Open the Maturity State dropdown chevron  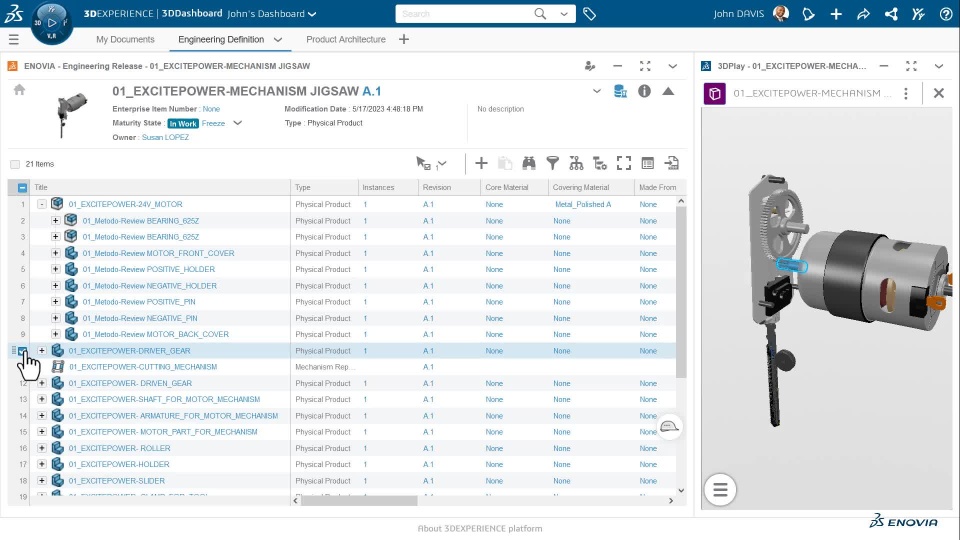point(238,123)
